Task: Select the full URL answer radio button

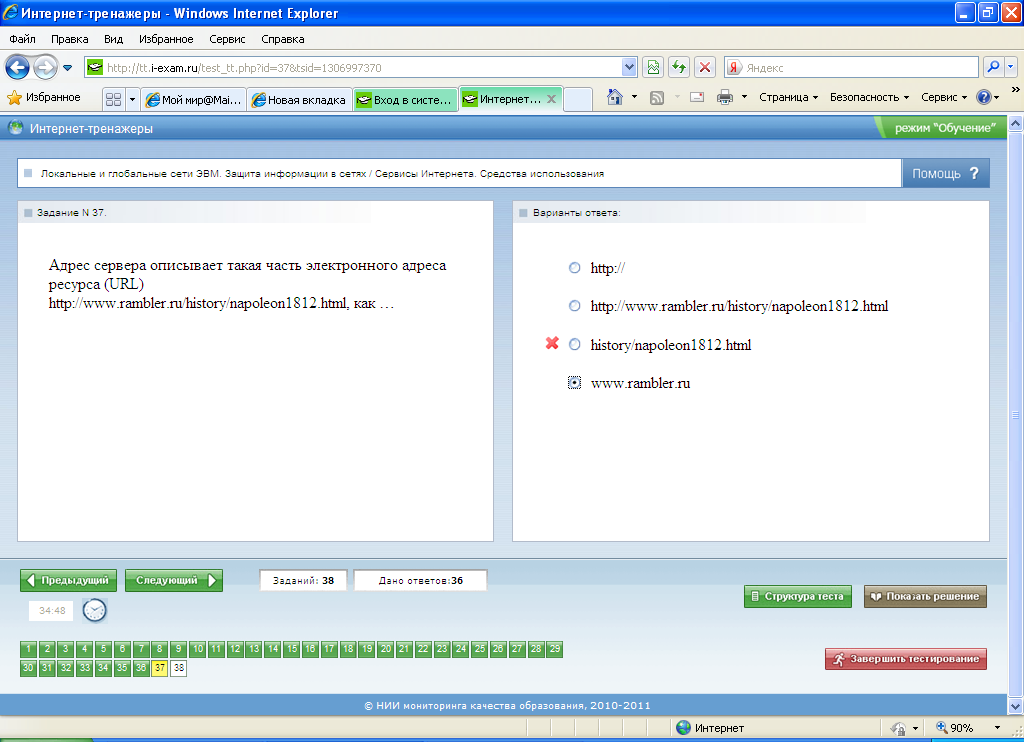Action: pos(574,306)
